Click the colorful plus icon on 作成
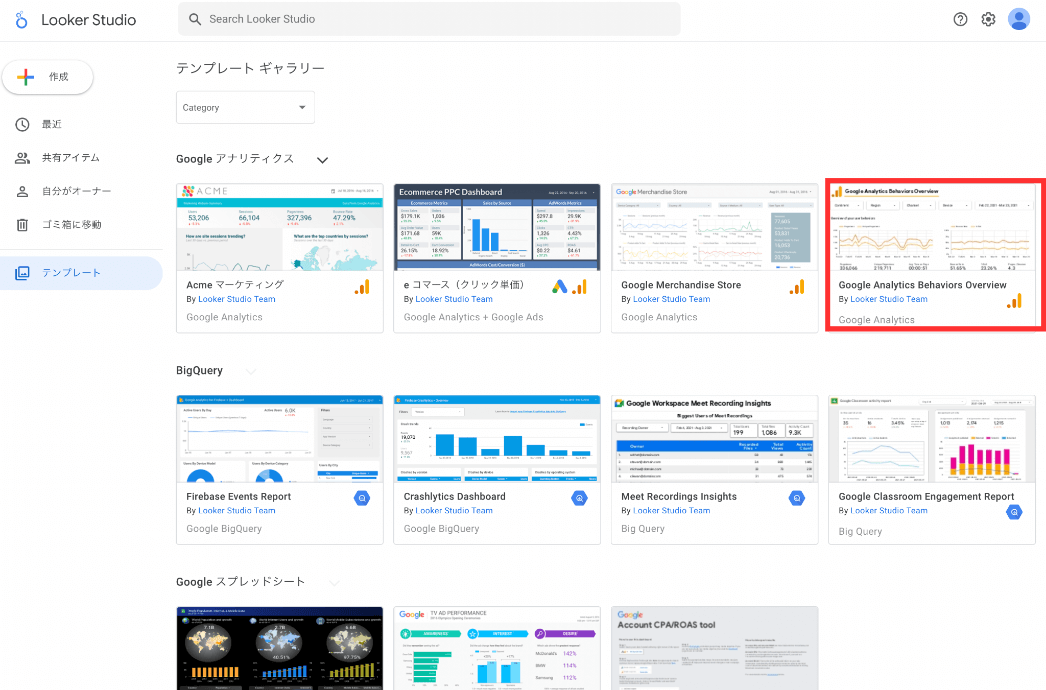The height and width of the screenshot is (690, 1046). click(25, 77)
